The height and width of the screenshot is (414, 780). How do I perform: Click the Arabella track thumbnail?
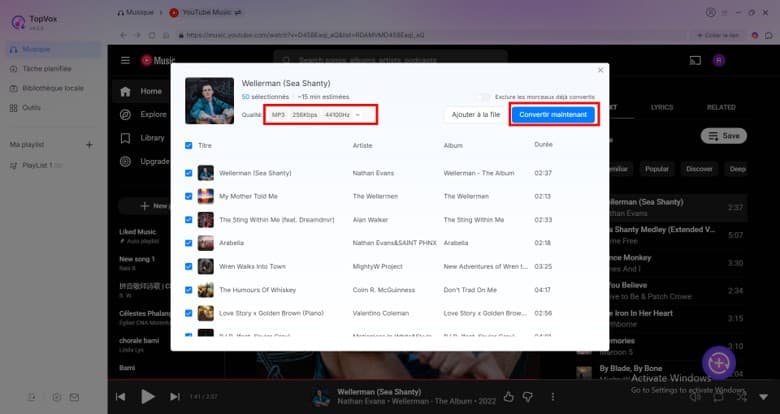coord(205,243)
